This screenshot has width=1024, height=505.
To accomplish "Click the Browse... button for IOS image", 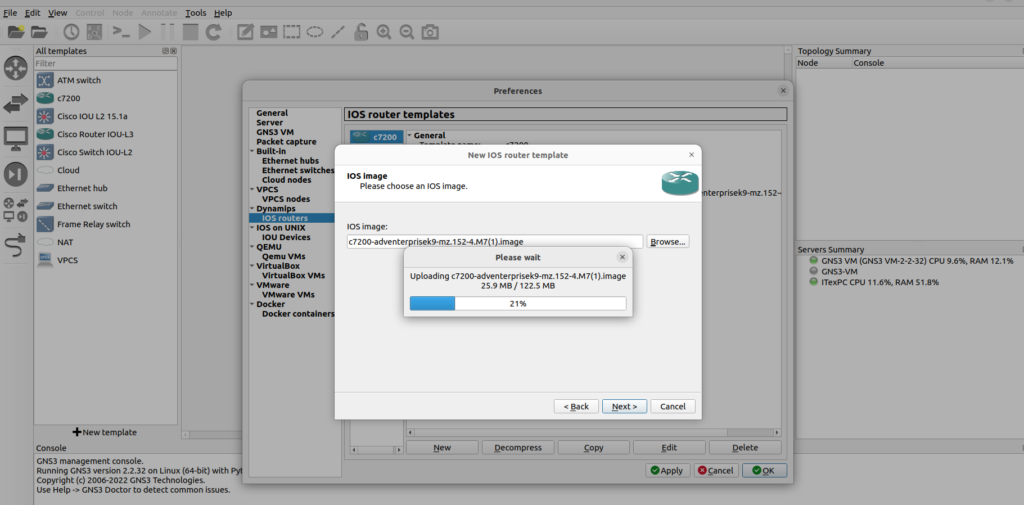I will click(x=668, y=242).
